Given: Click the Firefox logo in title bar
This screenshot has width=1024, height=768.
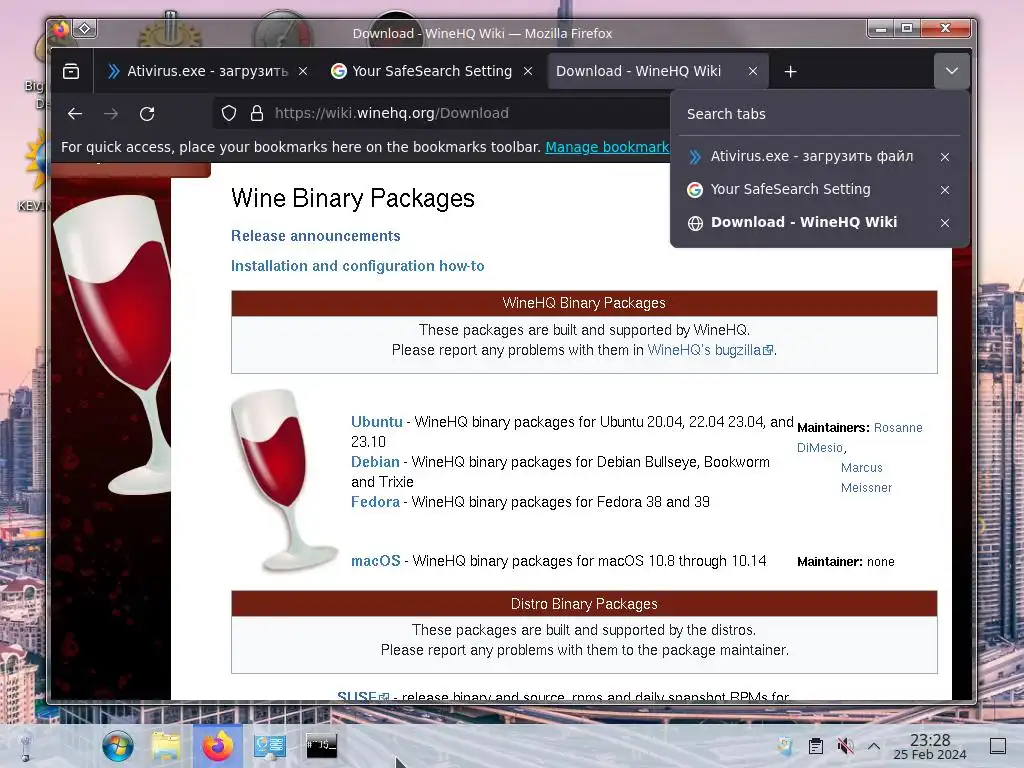Looking at the screenshot, I should point(60,29).
